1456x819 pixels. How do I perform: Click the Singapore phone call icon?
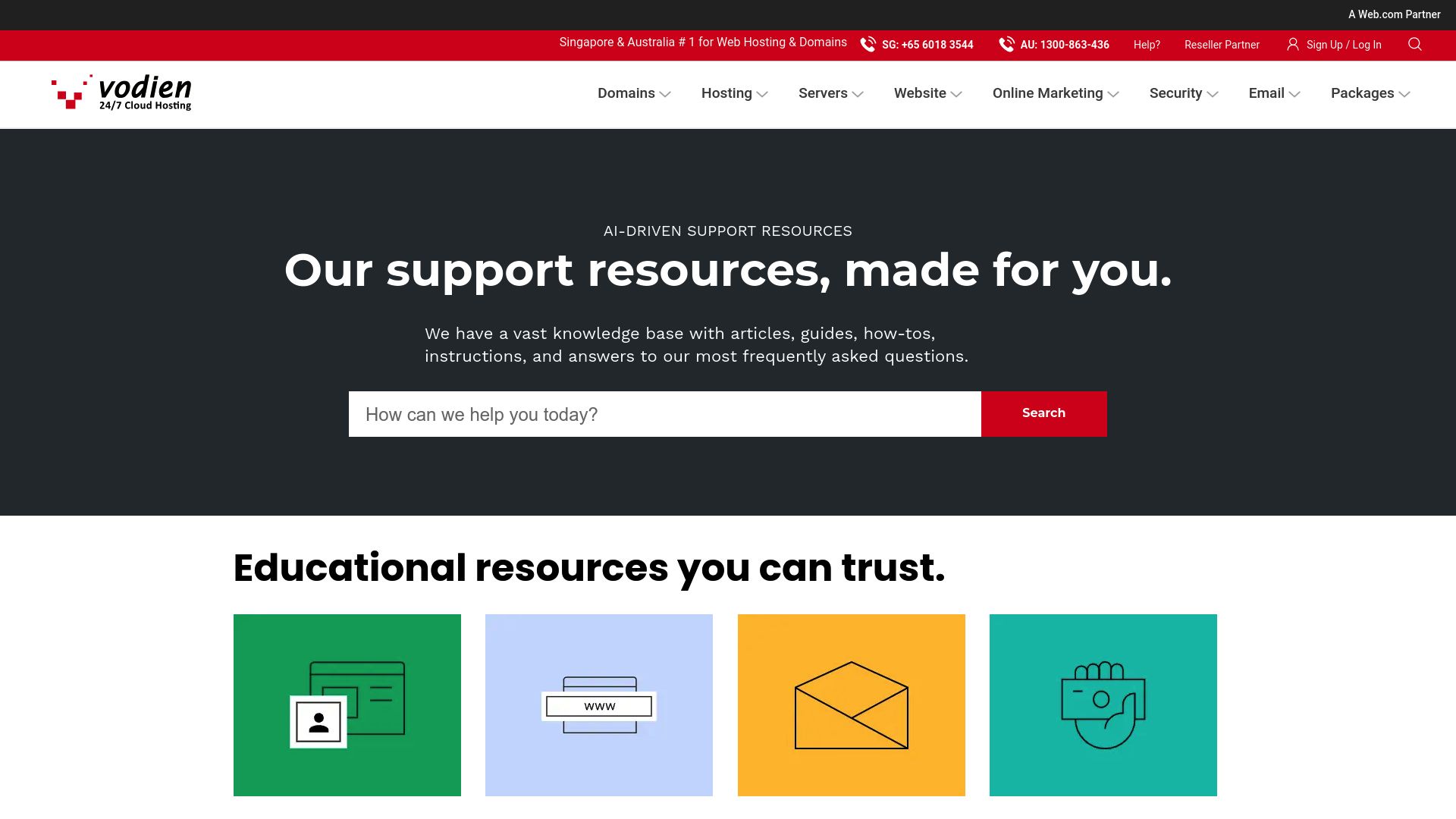coord(867,45)
